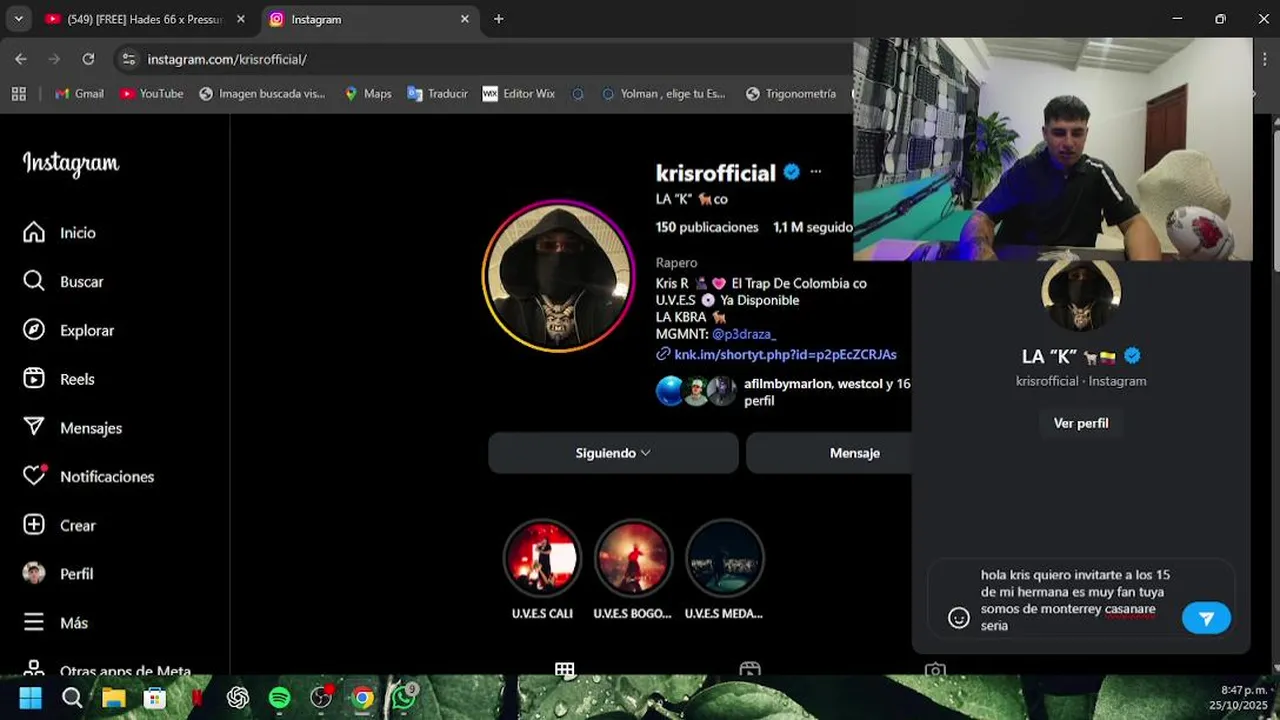Expand the Siguiendo dropdown button
Image resolution: width=1280 pixels, height=720 pixels.
(x=613, y=453)
